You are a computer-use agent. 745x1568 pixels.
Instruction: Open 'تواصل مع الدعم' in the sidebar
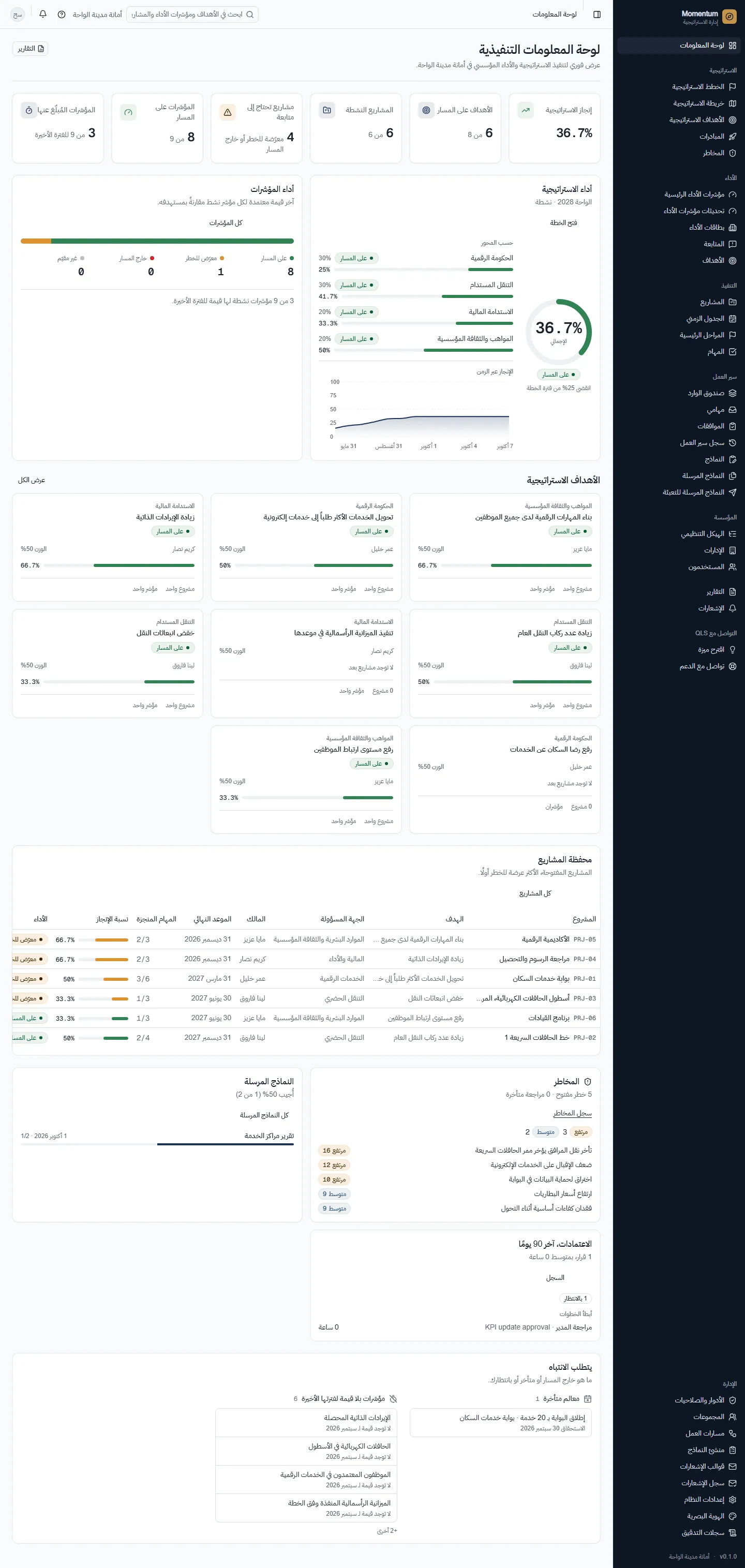point(679,666)
